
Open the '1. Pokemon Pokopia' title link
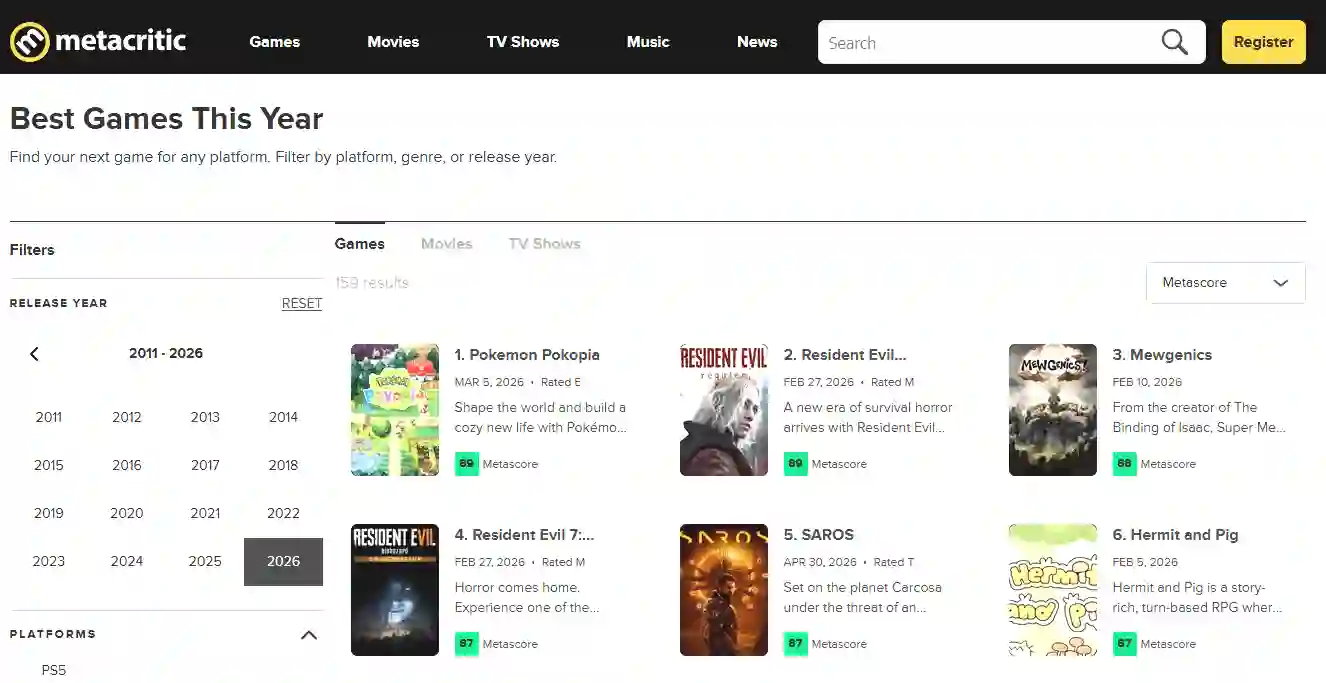(527, 355)
